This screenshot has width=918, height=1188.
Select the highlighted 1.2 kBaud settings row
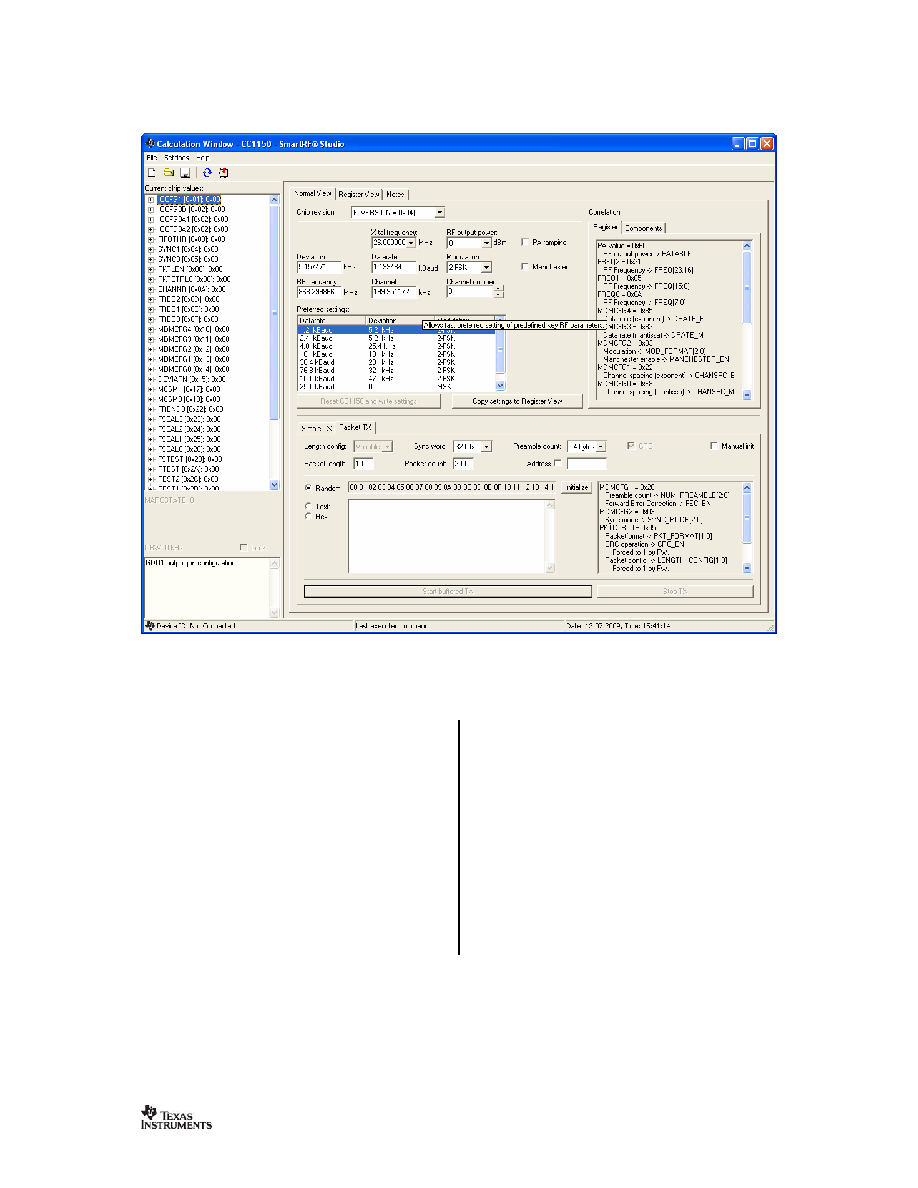tap(396, 330)
